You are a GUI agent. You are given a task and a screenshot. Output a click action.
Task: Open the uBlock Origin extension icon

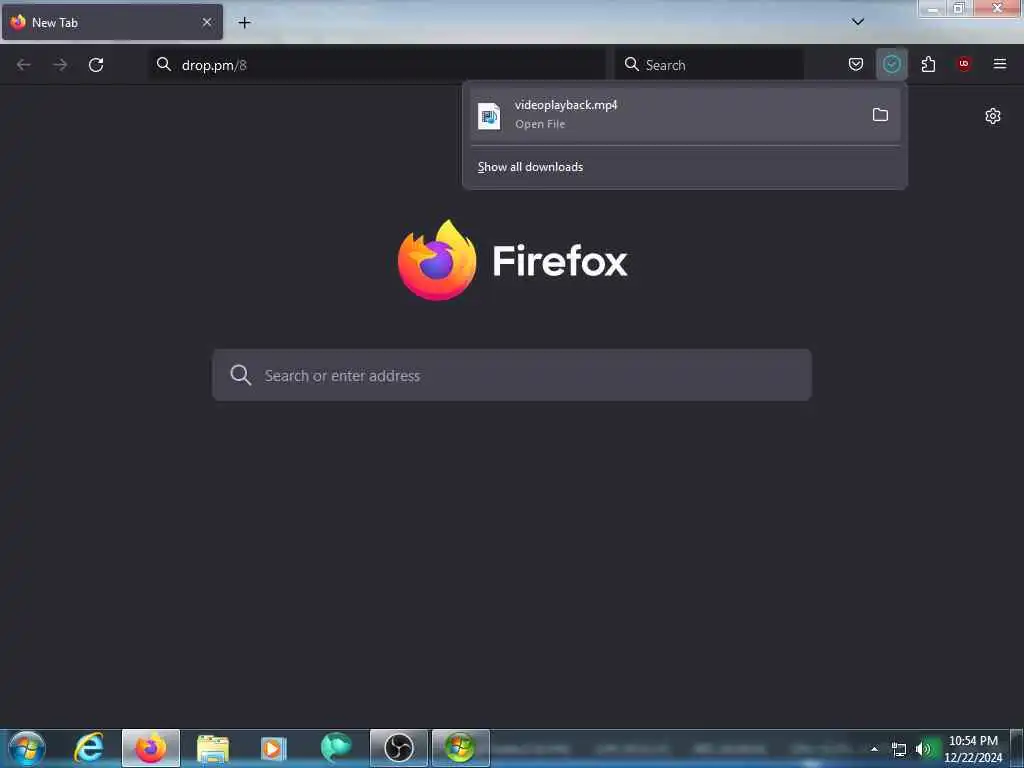coord(964,64)
